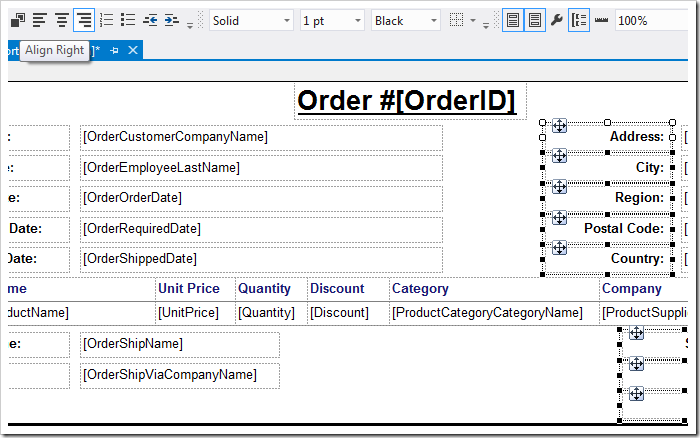Increase the indent
The width and height of the screenshot is (700, 438).
(x=172, y=21)
